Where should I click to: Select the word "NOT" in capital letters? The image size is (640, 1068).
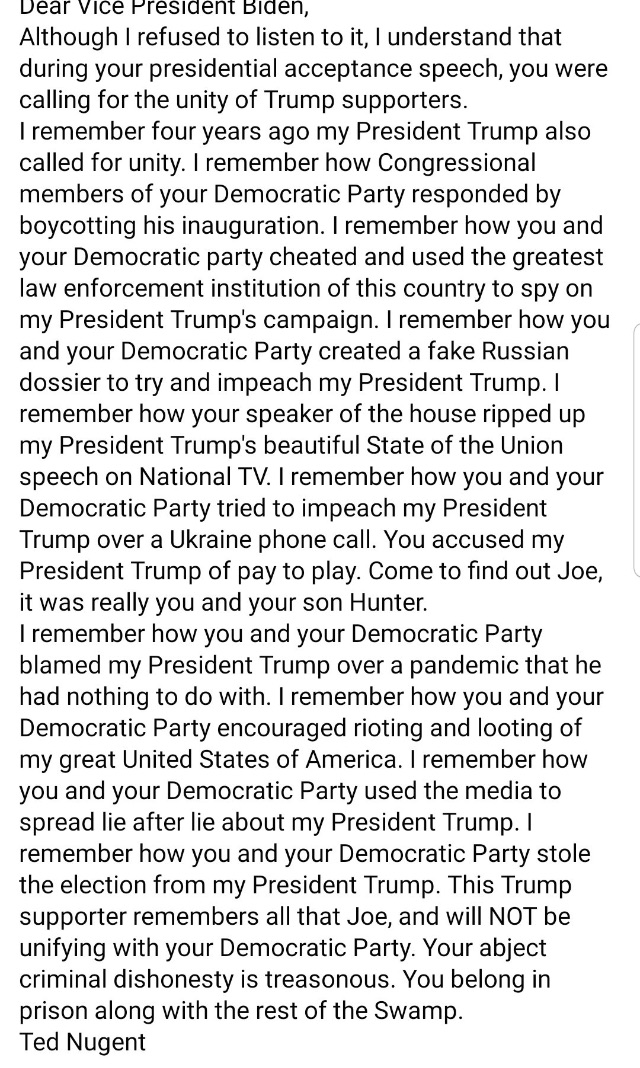click(513, 916)
